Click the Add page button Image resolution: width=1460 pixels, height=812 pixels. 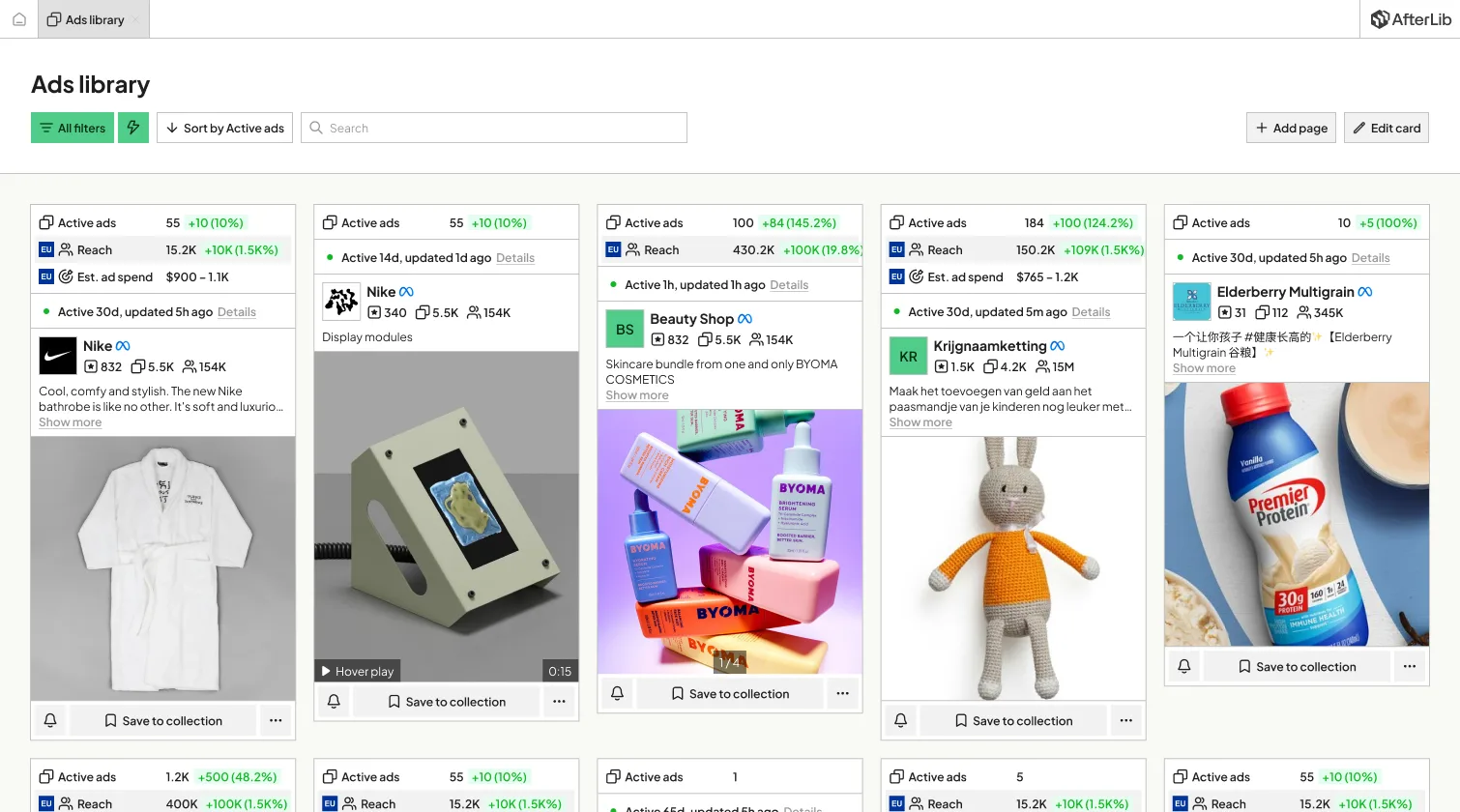tap(1291, 128)
